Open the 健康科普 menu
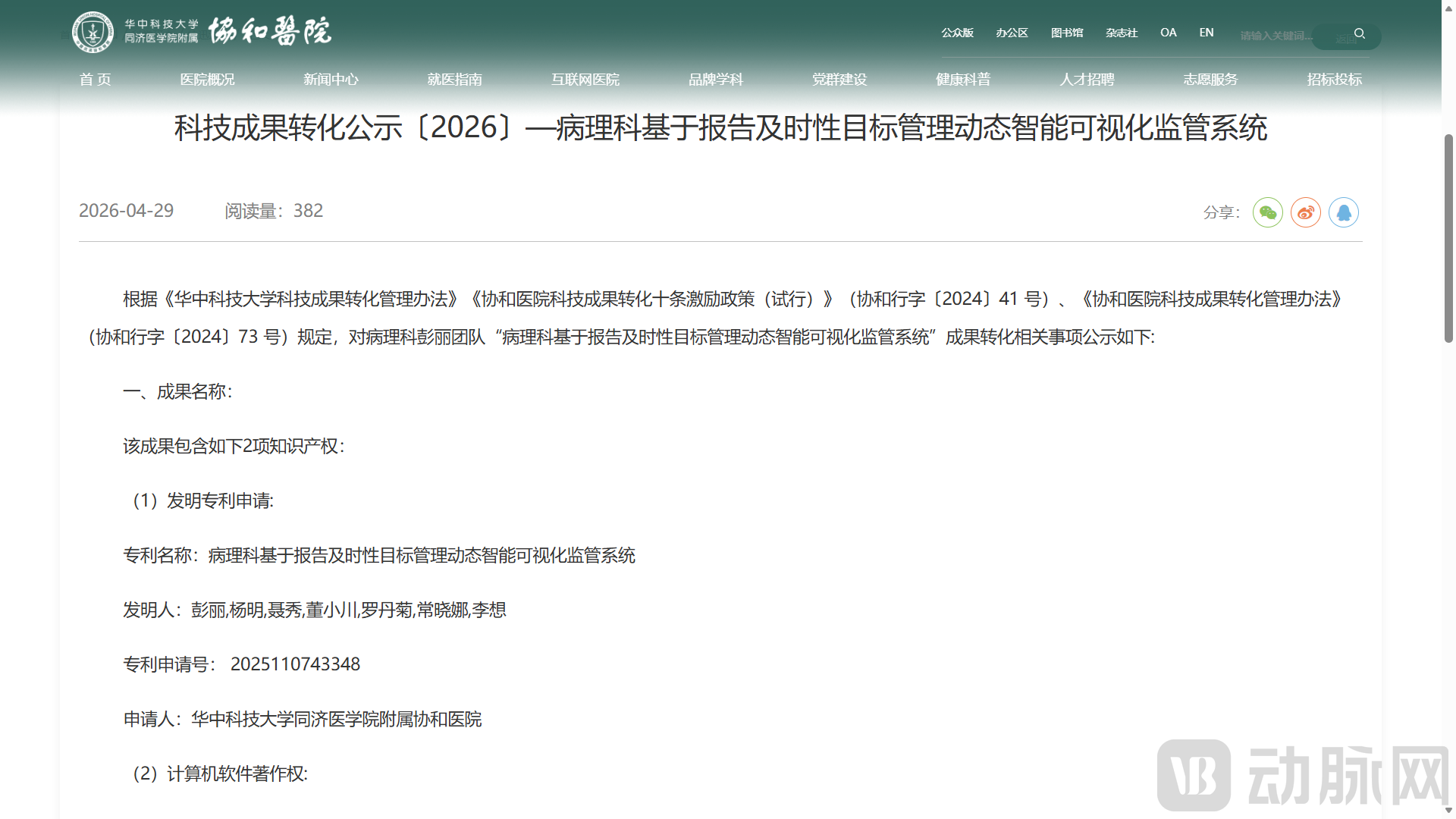 [963, 80]
